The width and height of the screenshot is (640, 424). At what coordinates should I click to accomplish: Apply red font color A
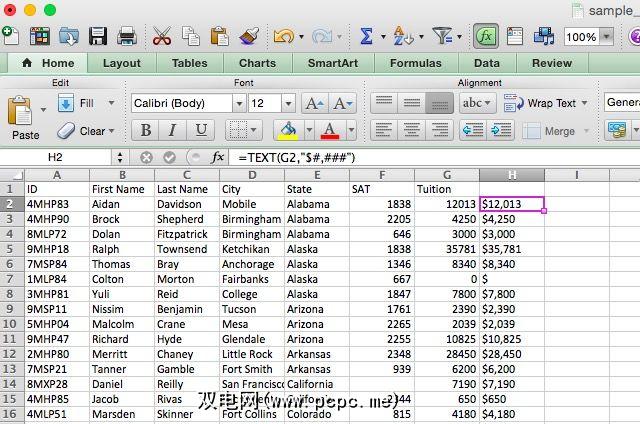coord(330,131)
